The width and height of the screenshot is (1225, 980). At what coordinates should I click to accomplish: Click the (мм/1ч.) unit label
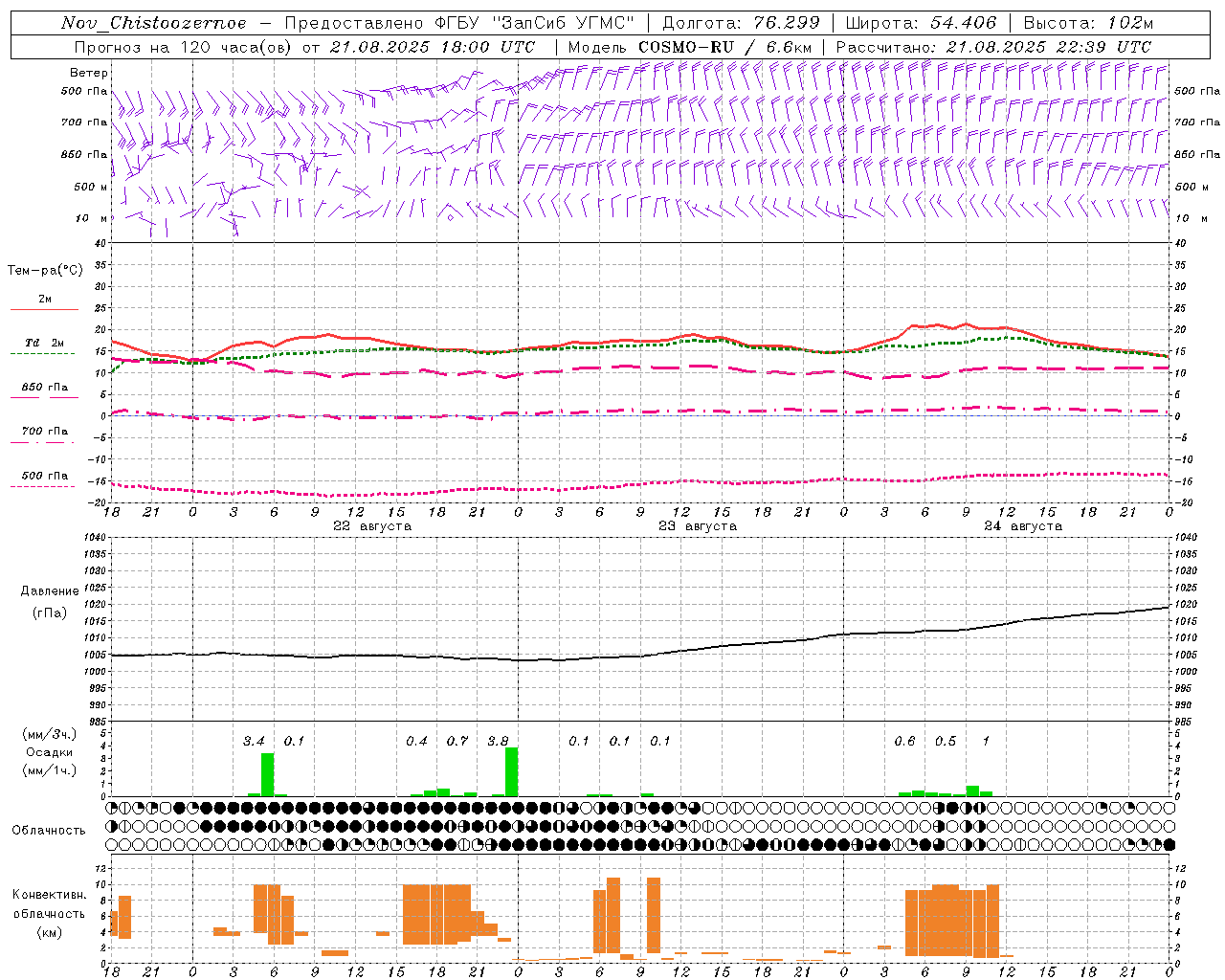point(49,770)
